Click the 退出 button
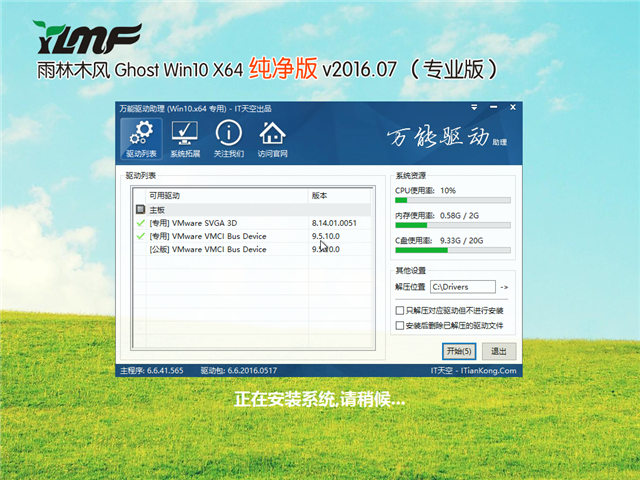 [x=499, y=351]
